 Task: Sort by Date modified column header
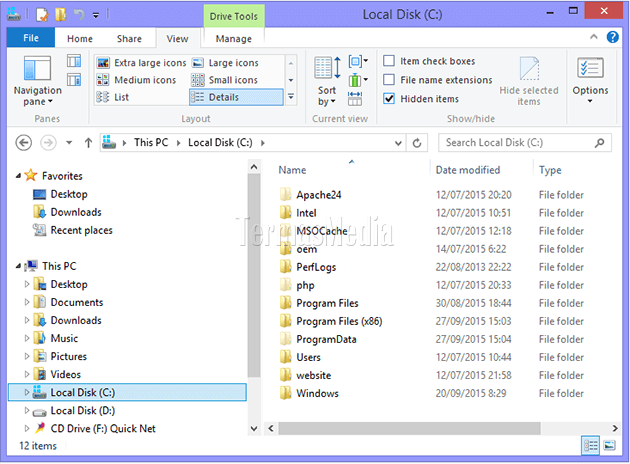point(468,170)
